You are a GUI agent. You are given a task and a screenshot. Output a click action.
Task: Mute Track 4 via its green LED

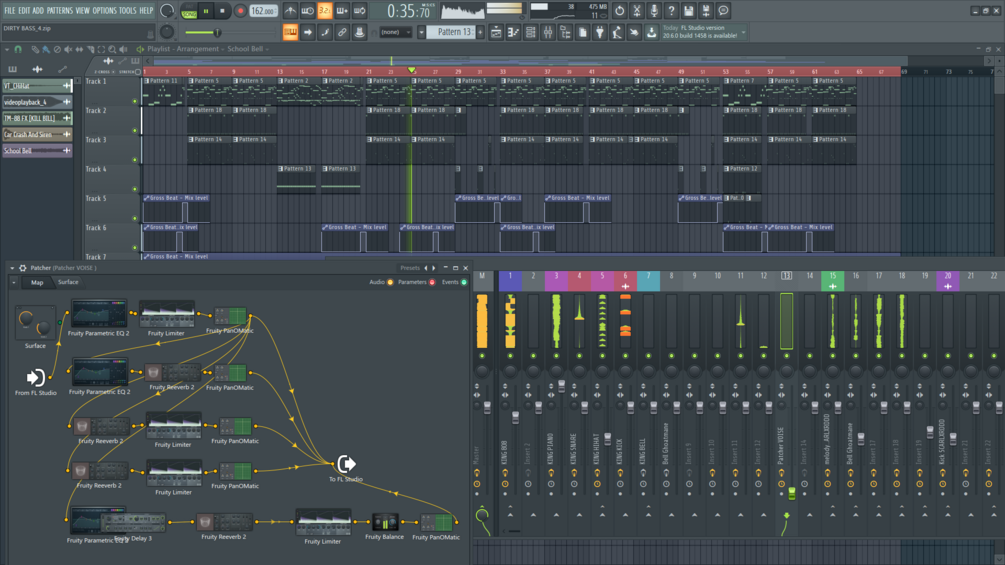pyautogui.click(x=135, y=189)
